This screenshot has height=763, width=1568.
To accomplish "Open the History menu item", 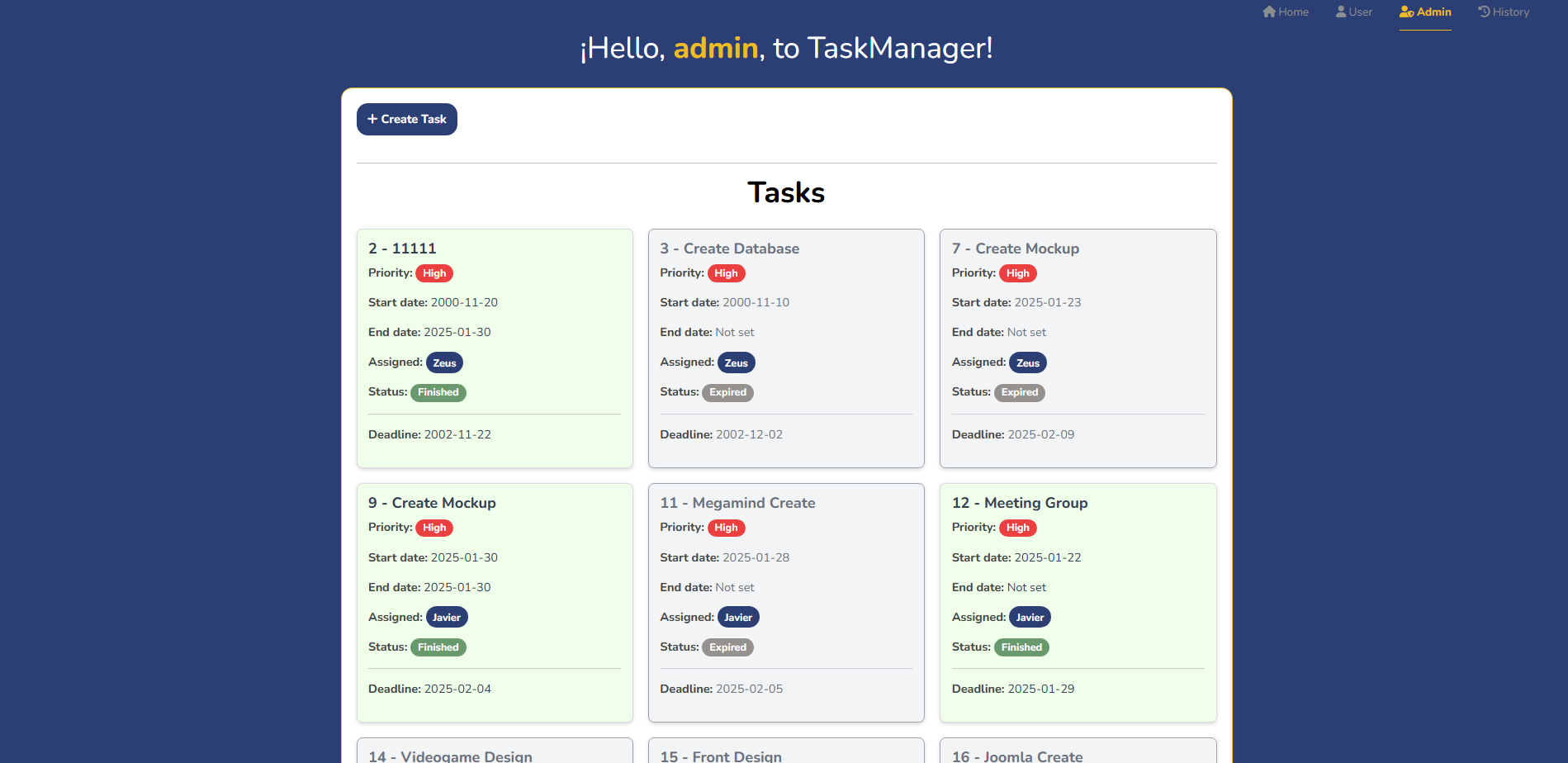I will pos(1504,12).
